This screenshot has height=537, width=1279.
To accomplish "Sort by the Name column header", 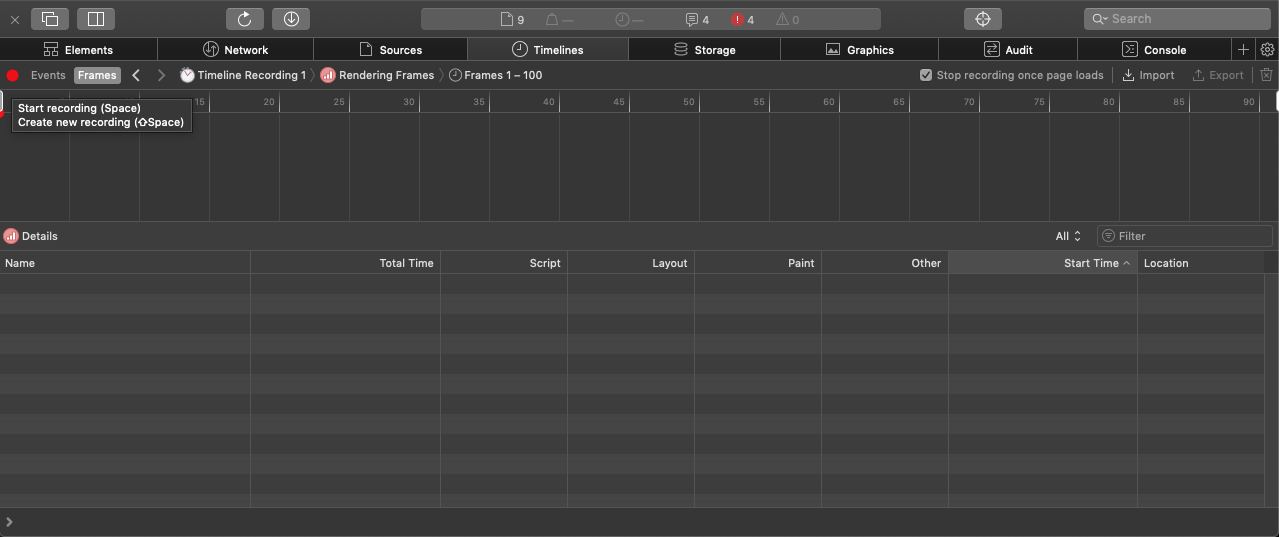I will tap(125, 263).
